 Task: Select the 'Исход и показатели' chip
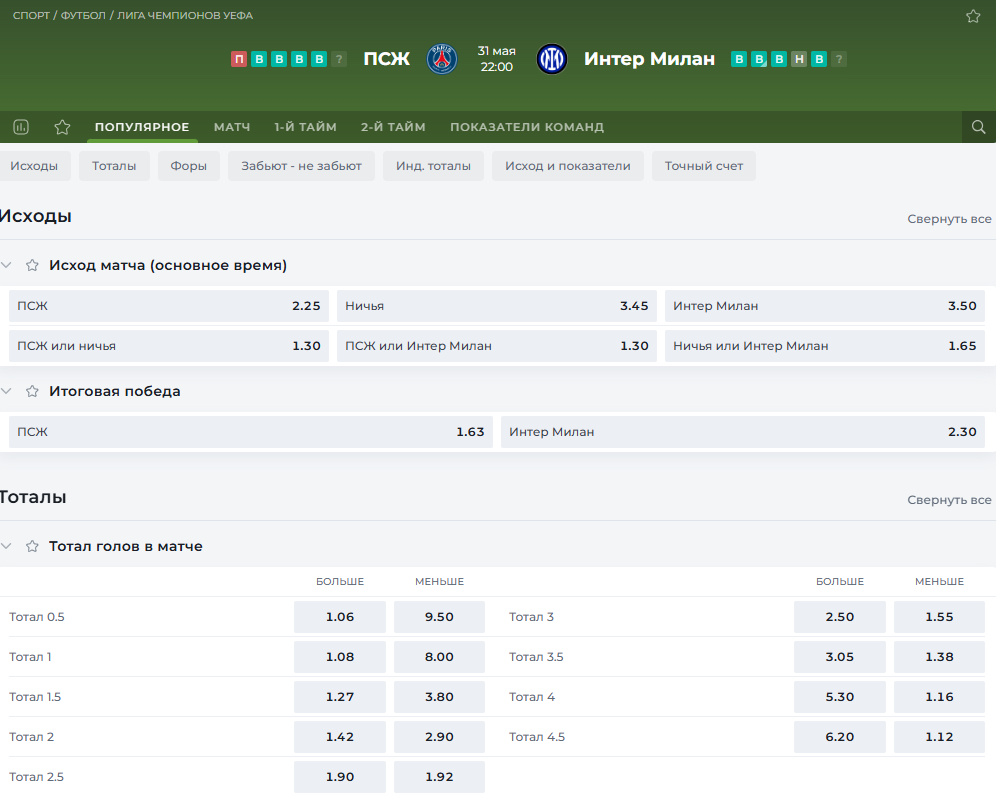point(568,166)
